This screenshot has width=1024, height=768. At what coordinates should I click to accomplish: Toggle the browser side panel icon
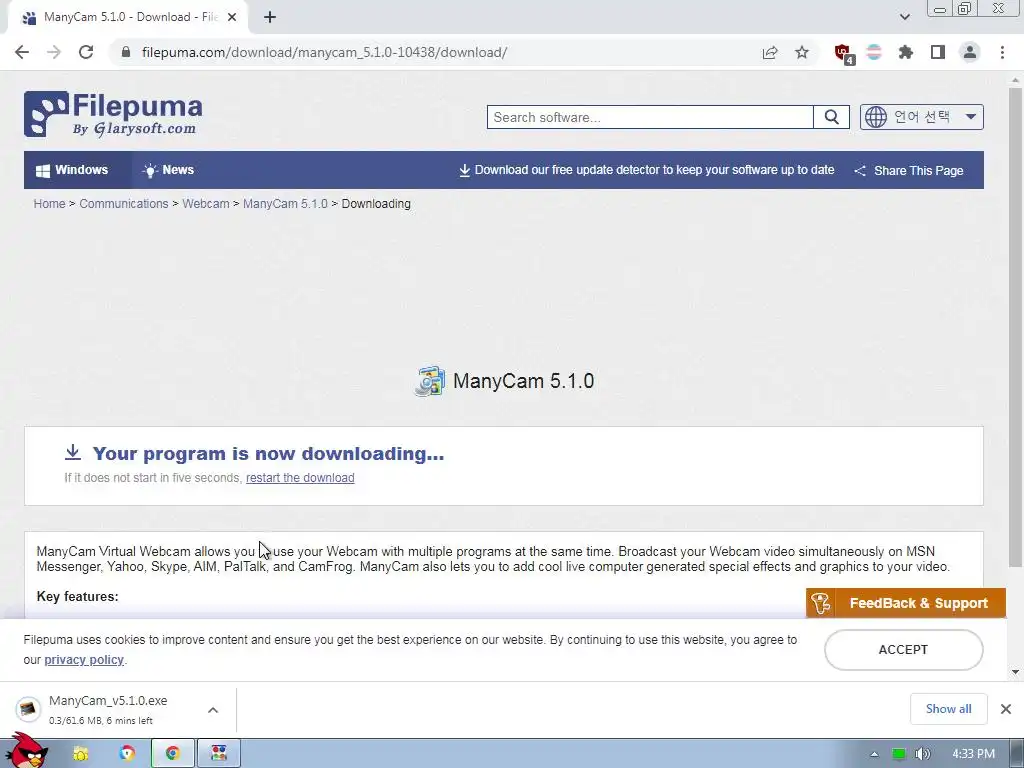click(x=938, y=52)
